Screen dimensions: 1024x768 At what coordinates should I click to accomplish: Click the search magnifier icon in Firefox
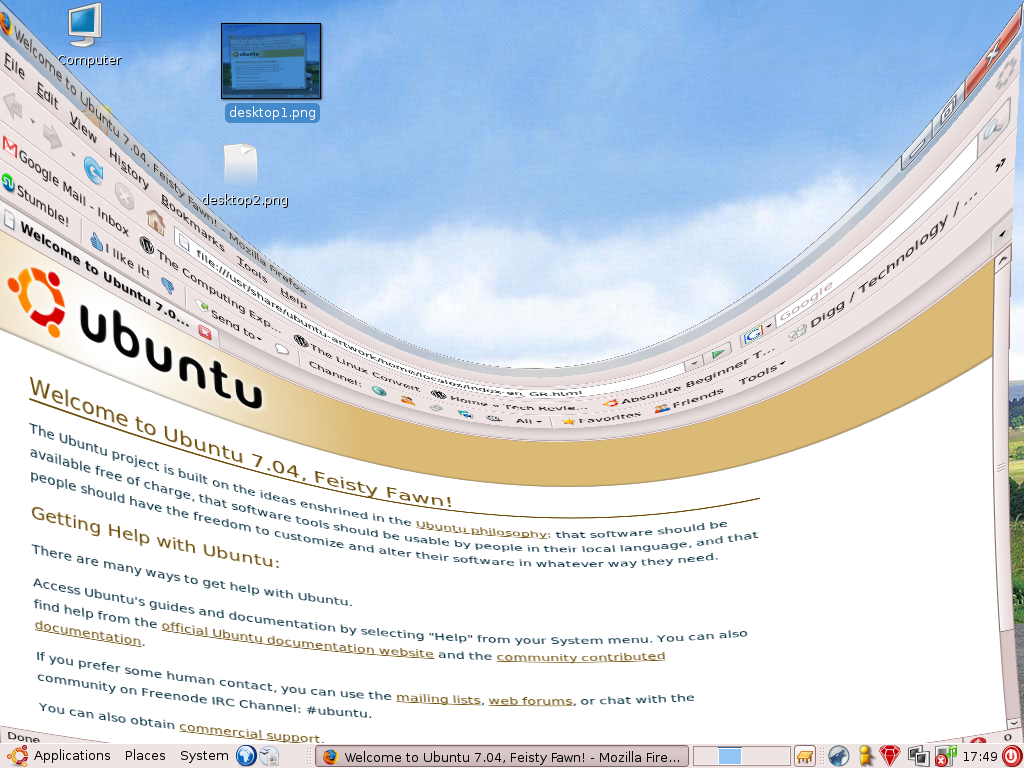coord(994,126)
